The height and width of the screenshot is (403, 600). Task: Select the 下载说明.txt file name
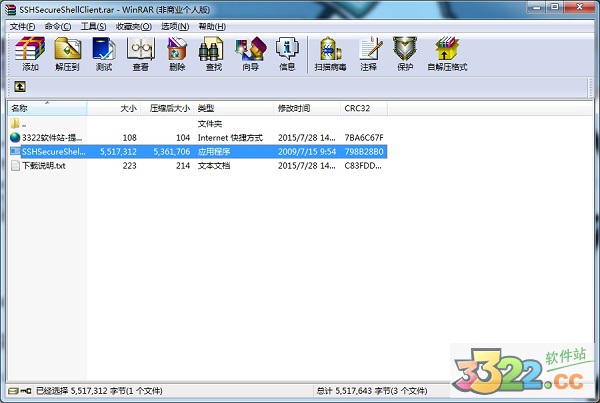pyautogui.click(x=44, y=166)
